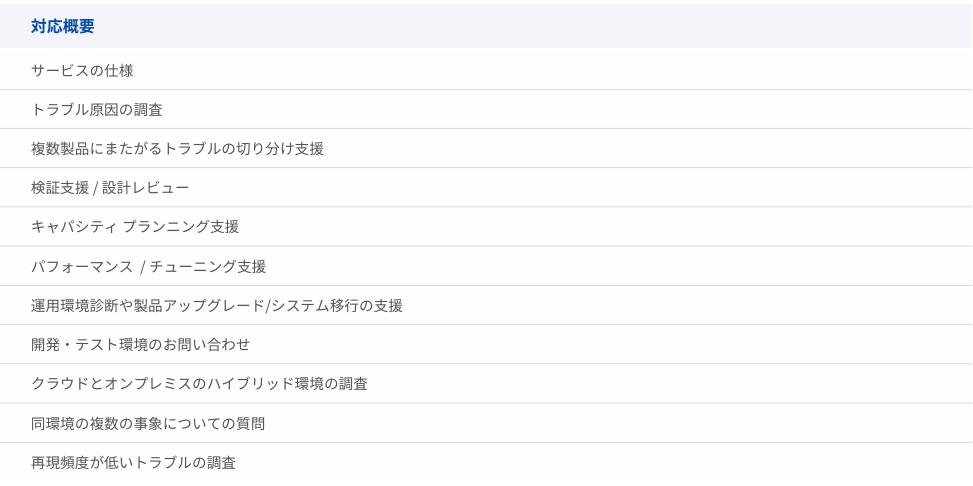Click 運用環境診断や製品アップグレード row
This screenshot has width=973, height=486.
point(486,305)
